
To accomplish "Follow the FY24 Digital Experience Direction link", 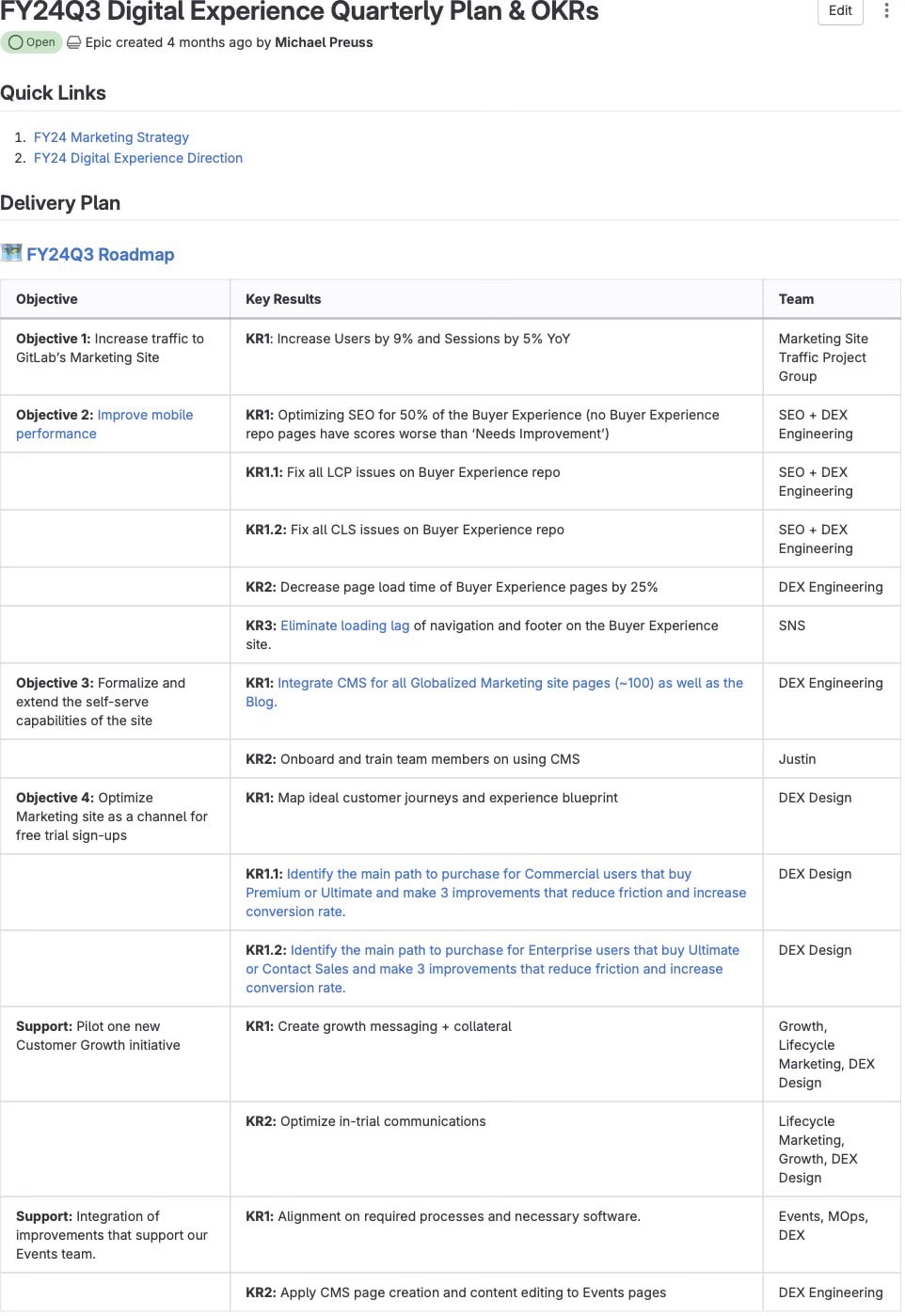I will tap(138, 158).
